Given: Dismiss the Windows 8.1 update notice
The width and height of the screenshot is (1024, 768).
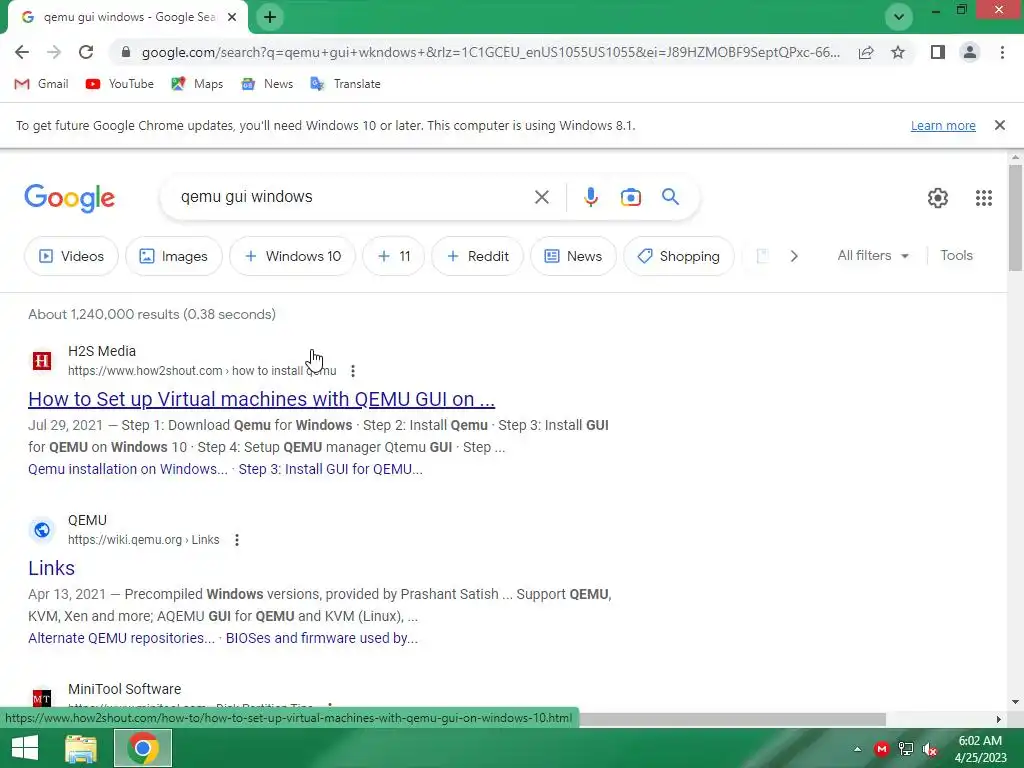Looking at the screenshot, I should tap(999, 125).
